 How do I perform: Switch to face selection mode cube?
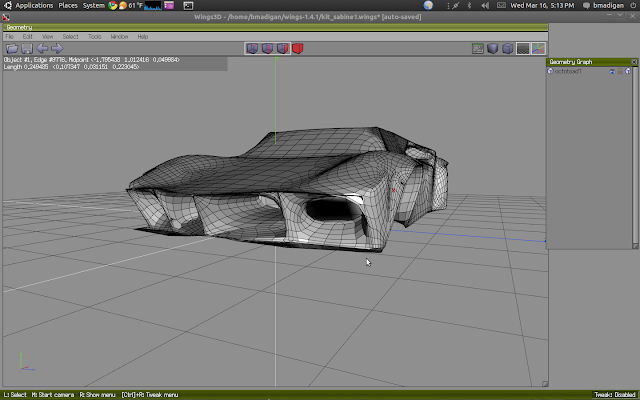pyautogui.click(x=282, y=48)
